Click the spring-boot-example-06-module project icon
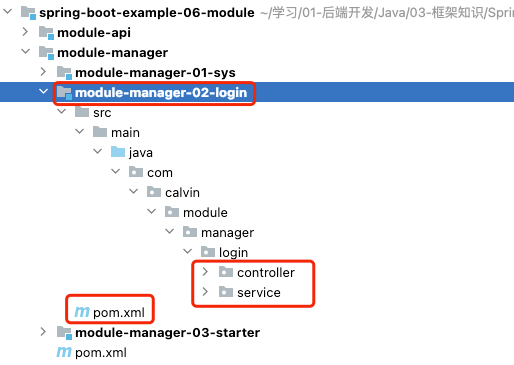This screenshot has width=514, height=365. point(28,13)
